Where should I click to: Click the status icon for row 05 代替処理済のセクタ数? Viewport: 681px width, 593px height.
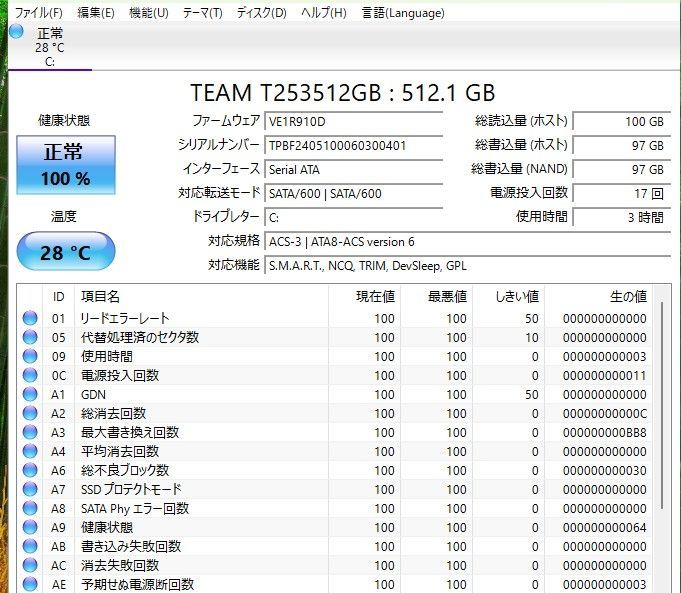click(30, 337)
